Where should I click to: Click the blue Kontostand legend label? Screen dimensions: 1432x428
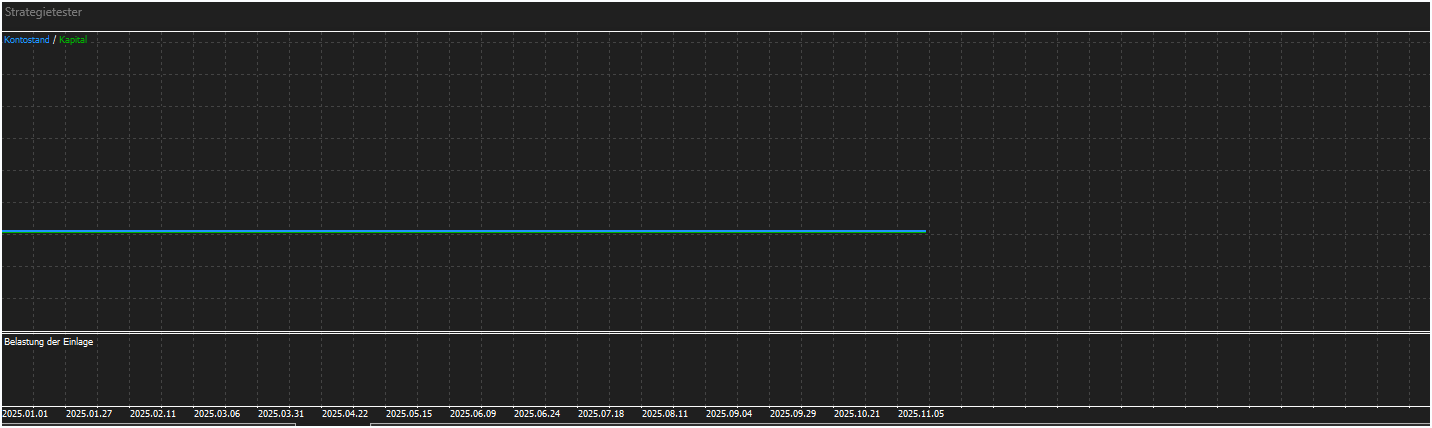(27, 40)
